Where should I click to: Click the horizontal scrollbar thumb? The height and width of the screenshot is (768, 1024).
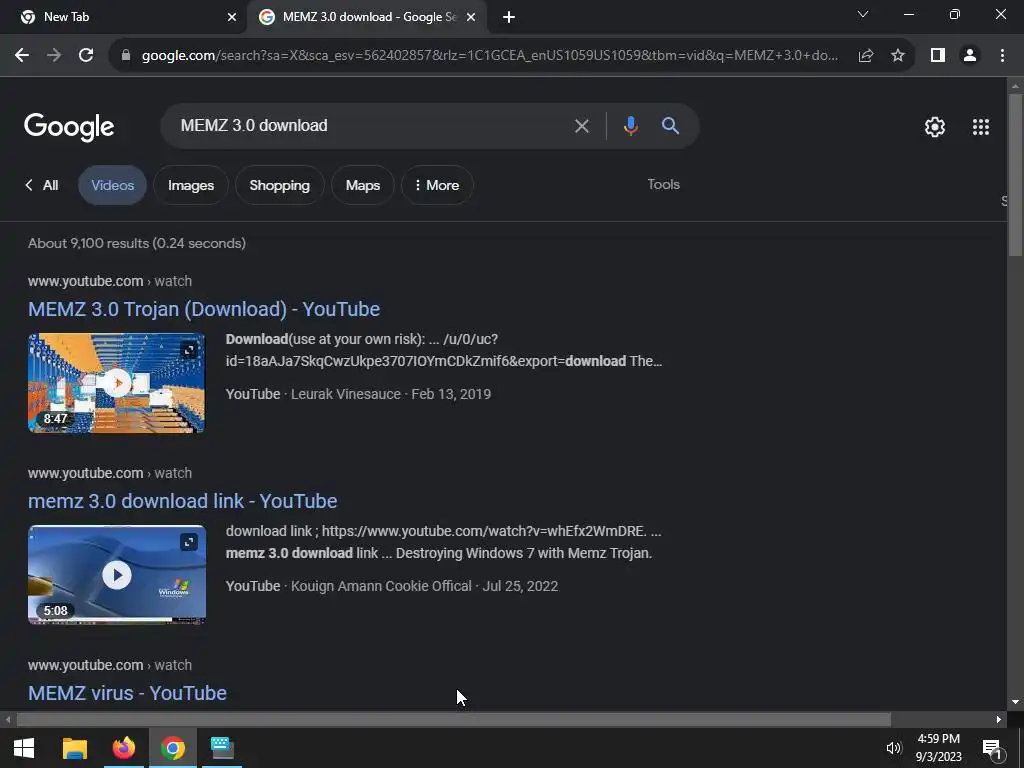point(453,720)
